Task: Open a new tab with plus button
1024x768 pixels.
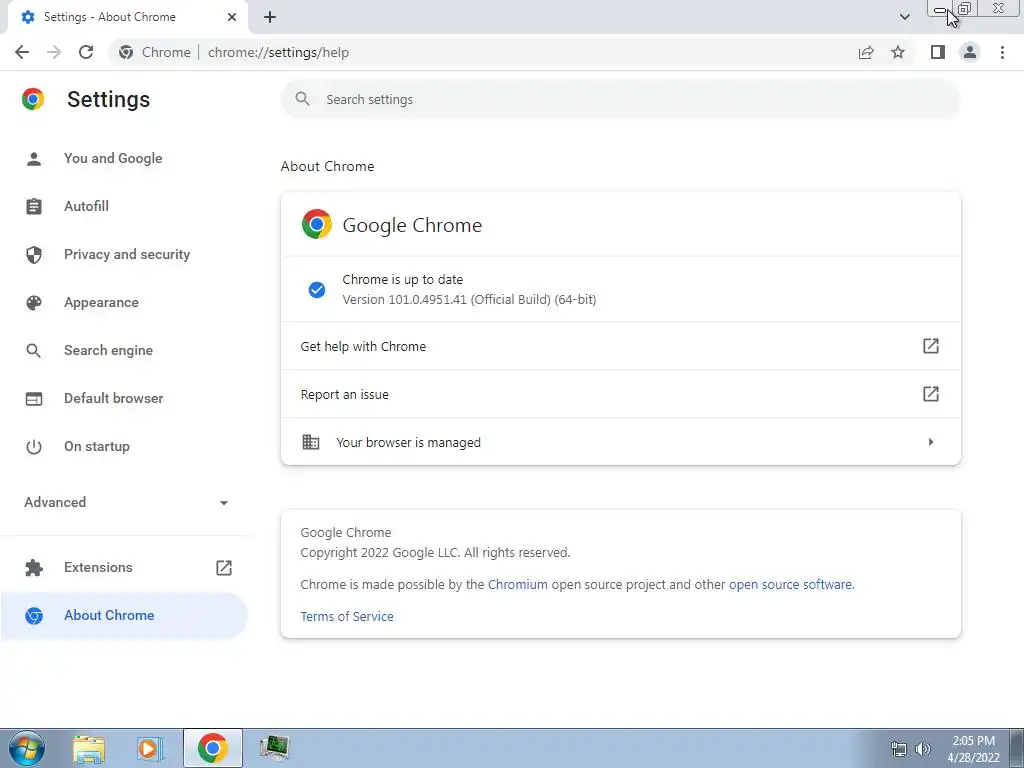Action: 270,17
